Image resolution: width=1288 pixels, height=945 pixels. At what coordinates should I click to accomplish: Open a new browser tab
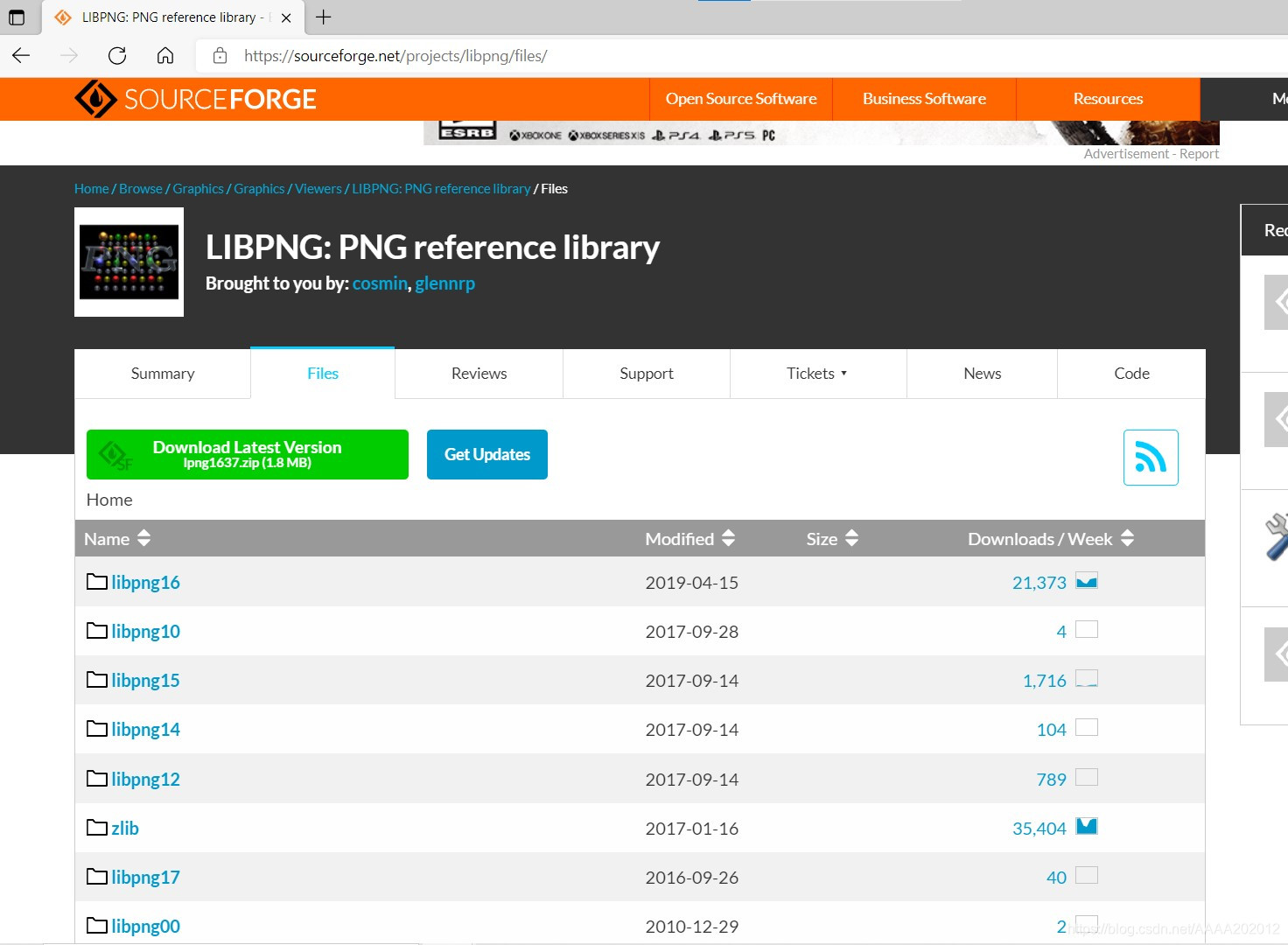click(323, 17)
